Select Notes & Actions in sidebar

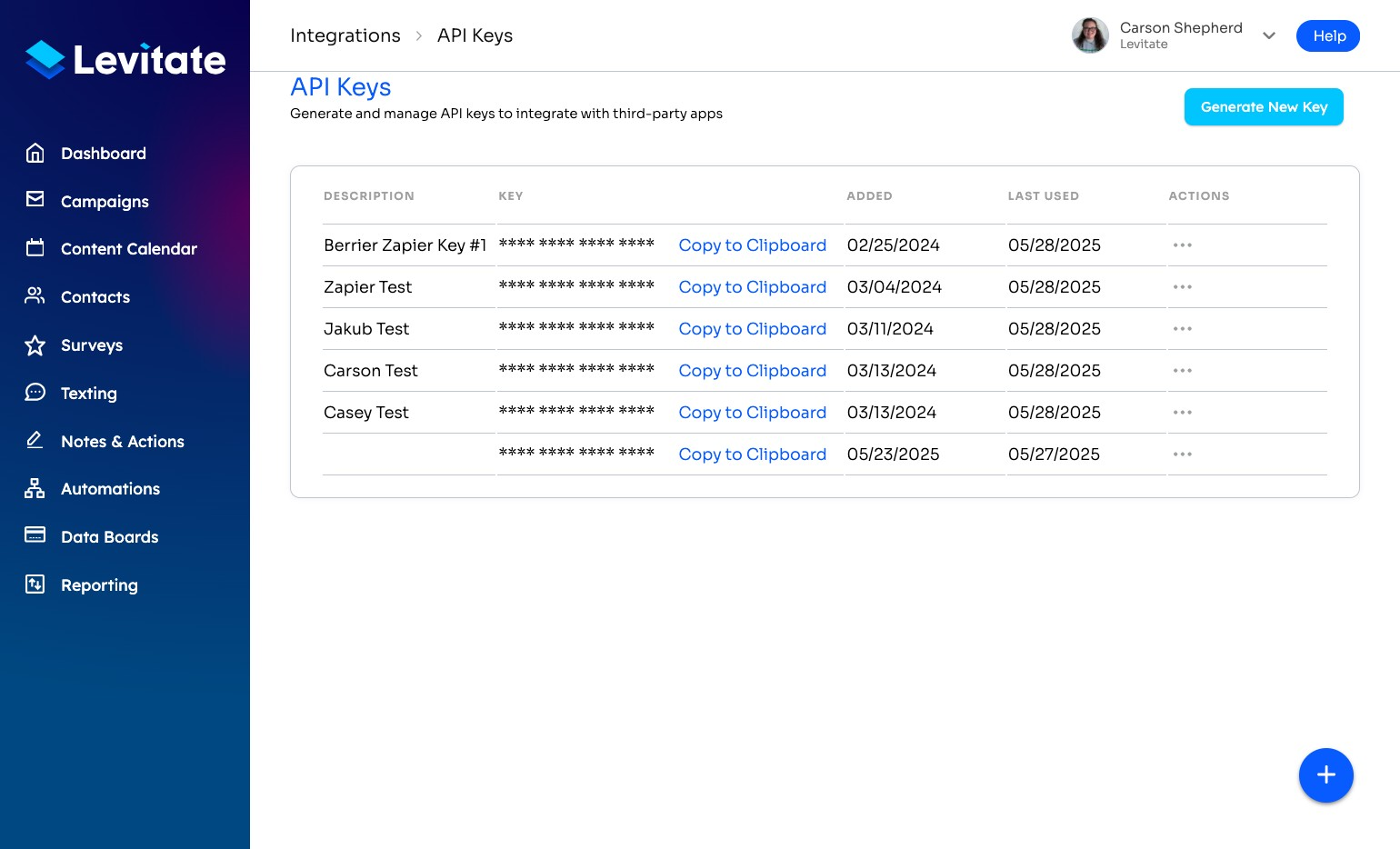[122, 442]
